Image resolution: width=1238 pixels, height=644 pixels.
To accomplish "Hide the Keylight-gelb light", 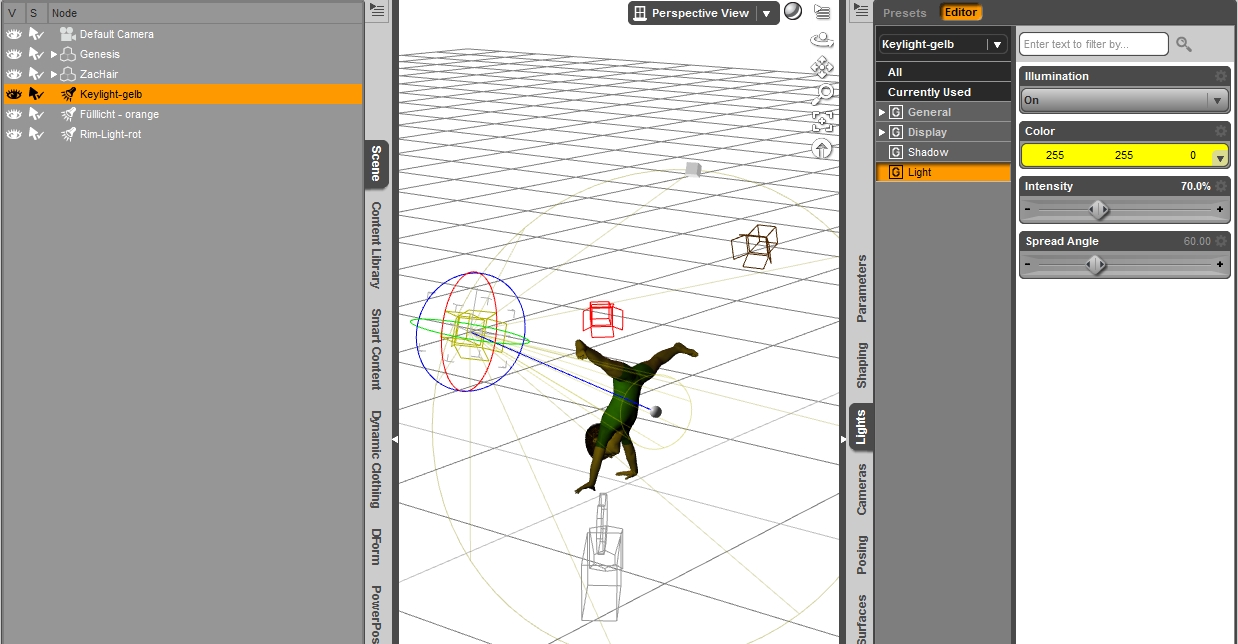I will click(x=14, y=94).
